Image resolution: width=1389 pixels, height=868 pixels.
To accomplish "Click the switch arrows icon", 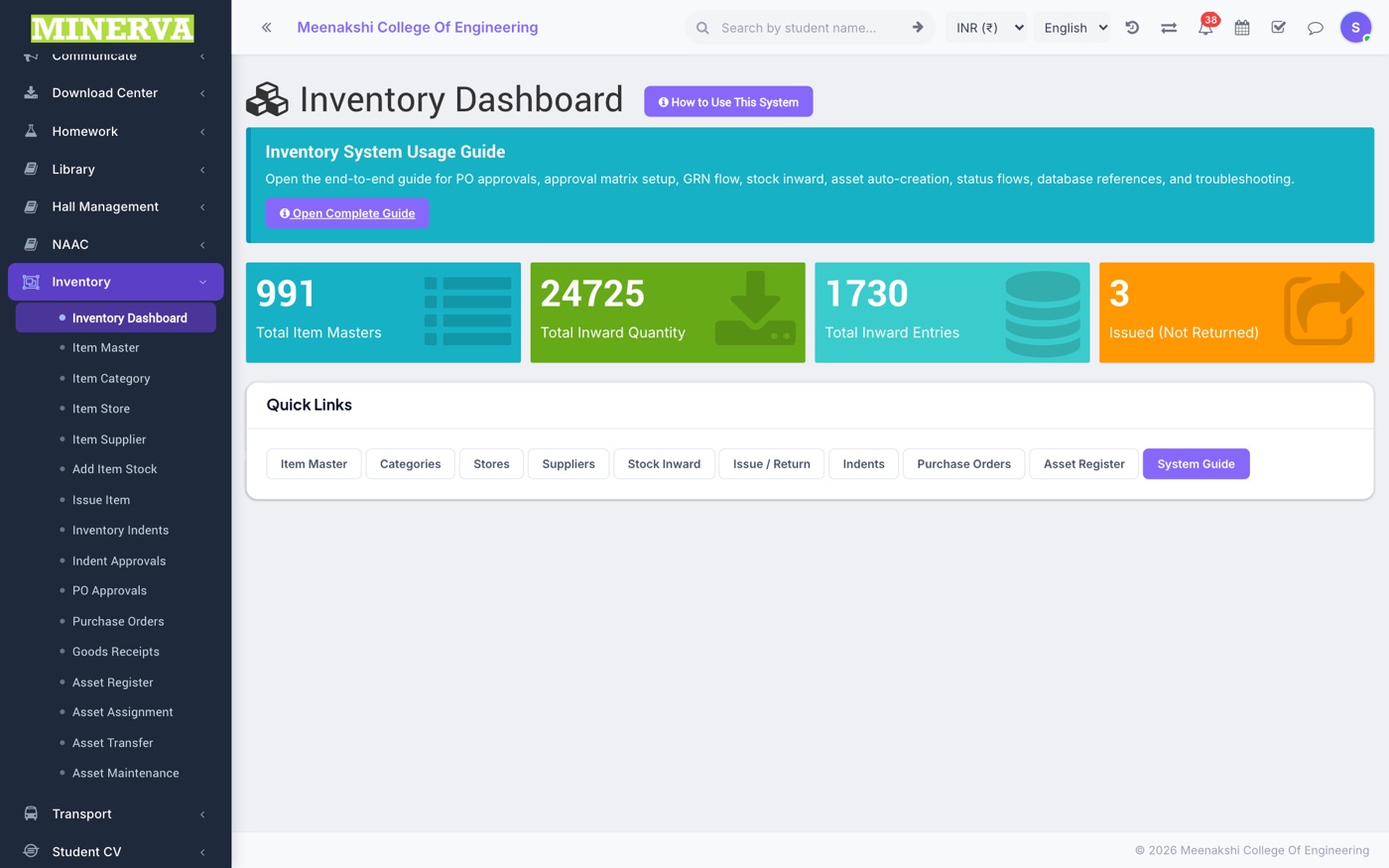I will pos(1169,28).
